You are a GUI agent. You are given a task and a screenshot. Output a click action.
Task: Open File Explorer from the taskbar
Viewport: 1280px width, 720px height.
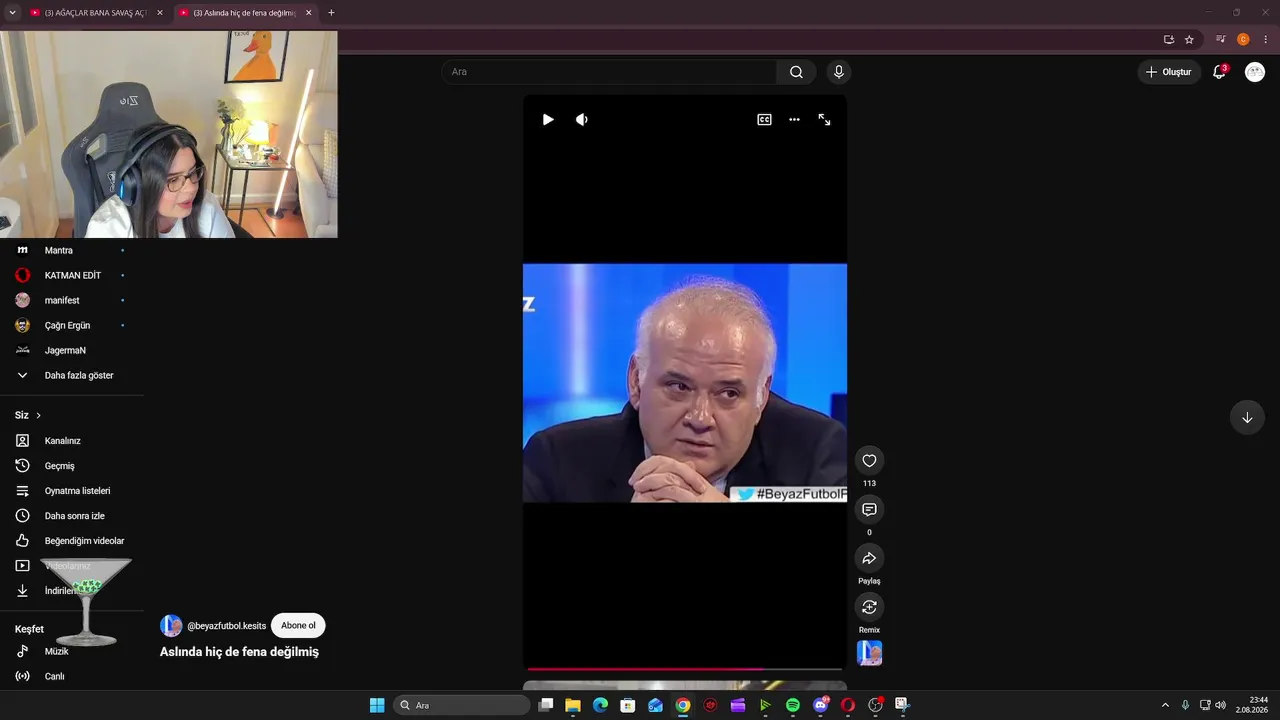[573, 705]
